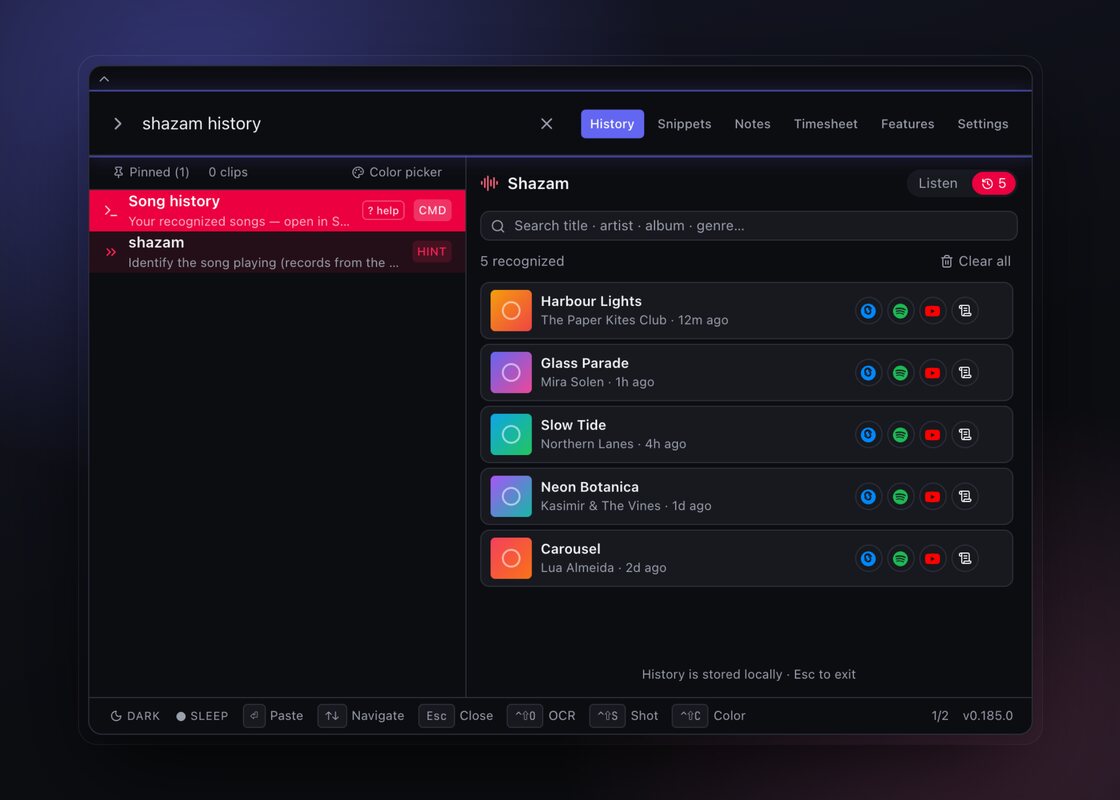The image size is (1120, 800).
Task: Click the Esc Close key hint
Action: point(456,716)
